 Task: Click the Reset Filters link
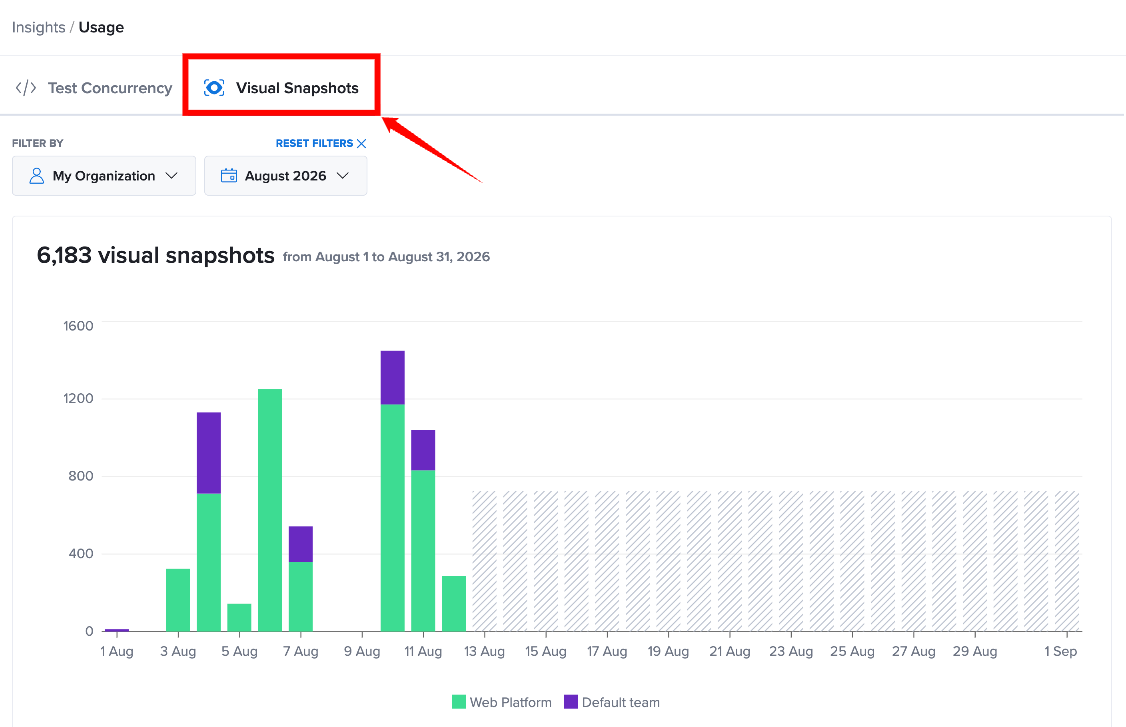pyautogui.click(x=315, y=144)
